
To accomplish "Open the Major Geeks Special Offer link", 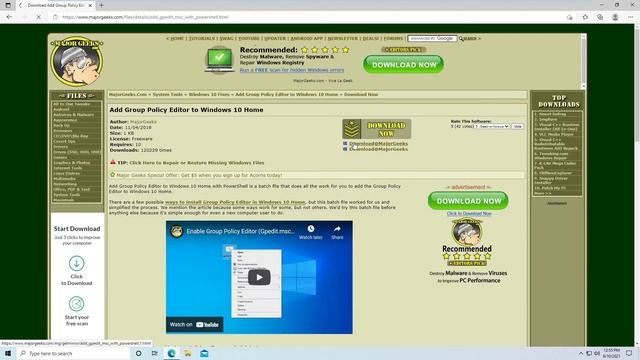I will [x=199, y=175].
